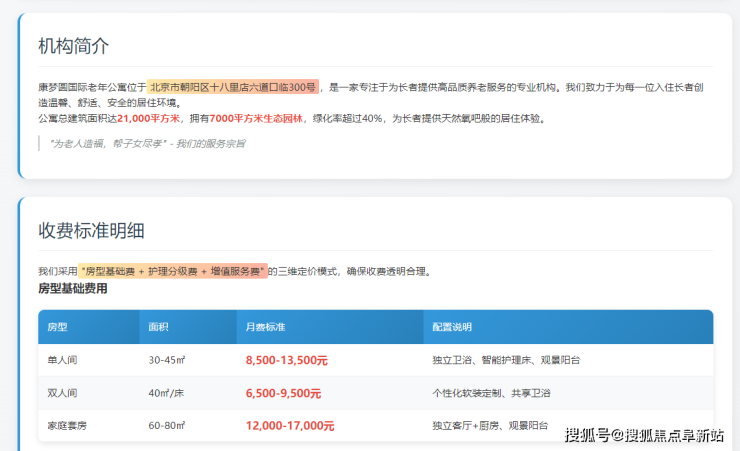Select the 家庭套房 table row label
This screenshot has width=740, height=451.
[x=68, y=425]
